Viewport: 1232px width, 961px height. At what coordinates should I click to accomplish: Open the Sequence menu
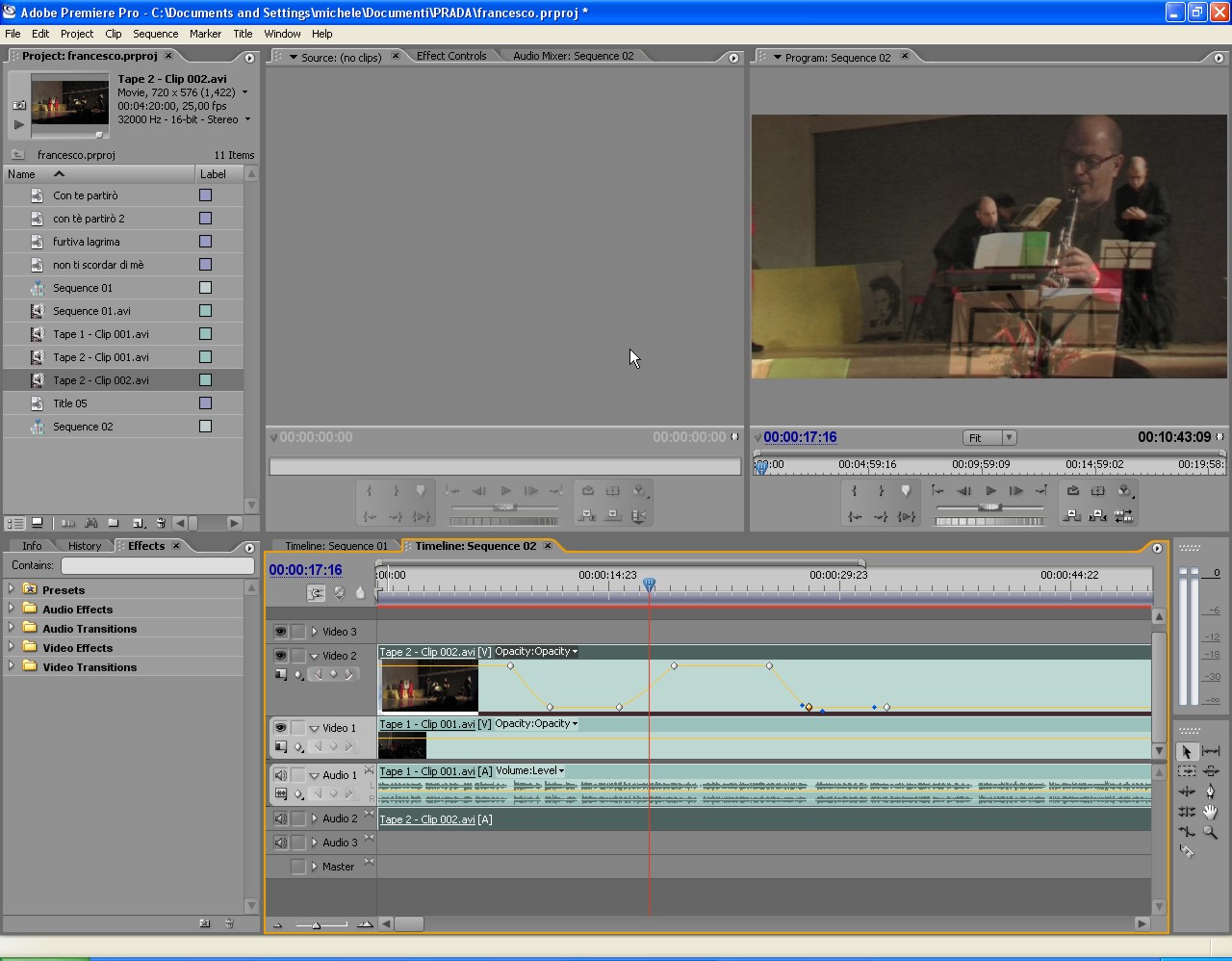coord(155,34)
